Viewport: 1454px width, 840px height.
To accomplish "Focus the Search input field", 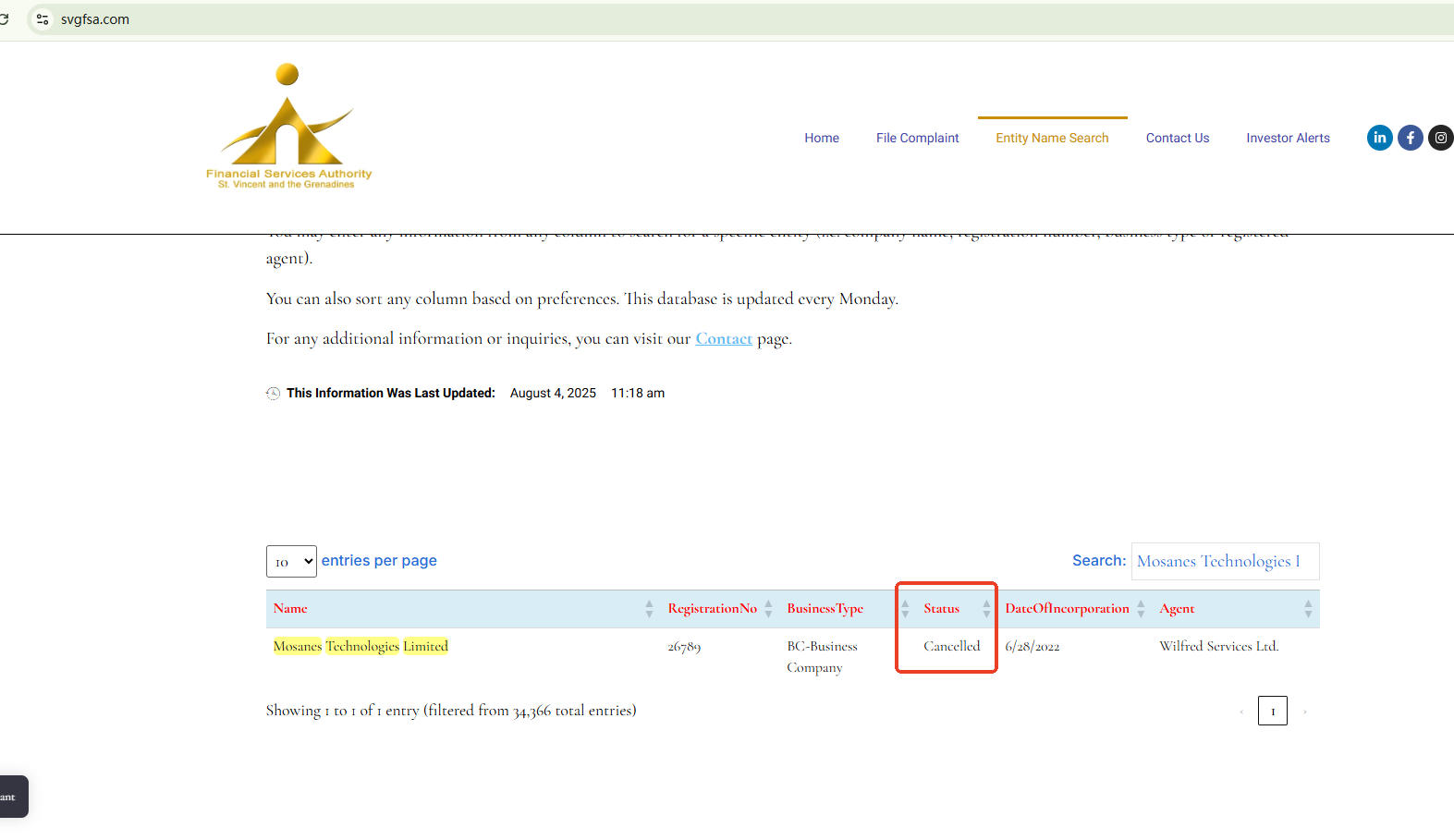I will coord(1225,562).
